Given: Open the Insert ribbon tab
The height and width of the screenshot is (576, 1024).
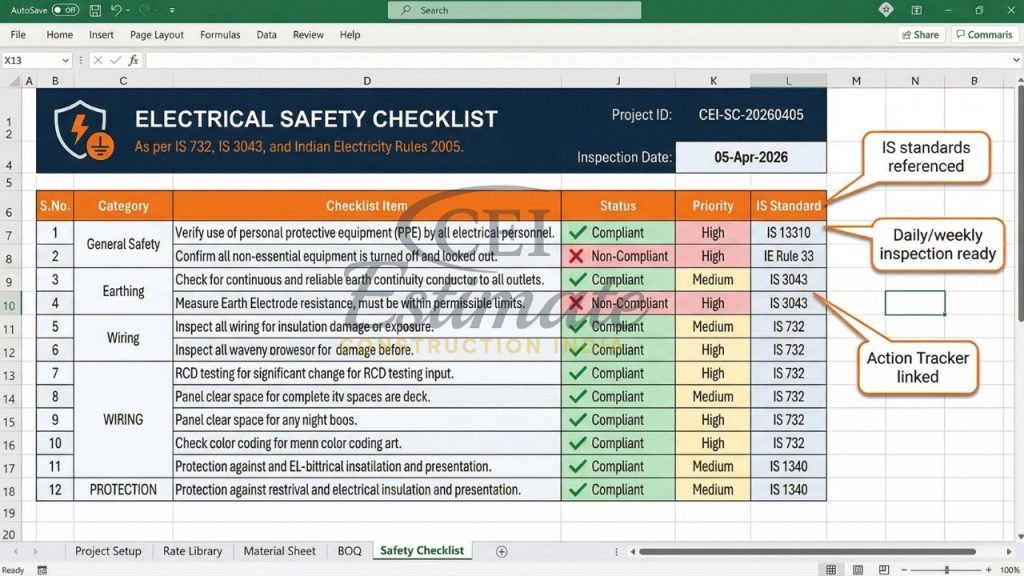Looking at the screenshot, I should point(101,35).
